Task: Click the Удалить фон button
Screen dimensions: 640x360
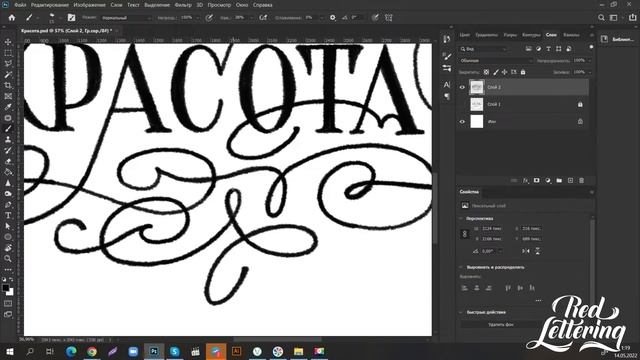Action: [501, 324]
